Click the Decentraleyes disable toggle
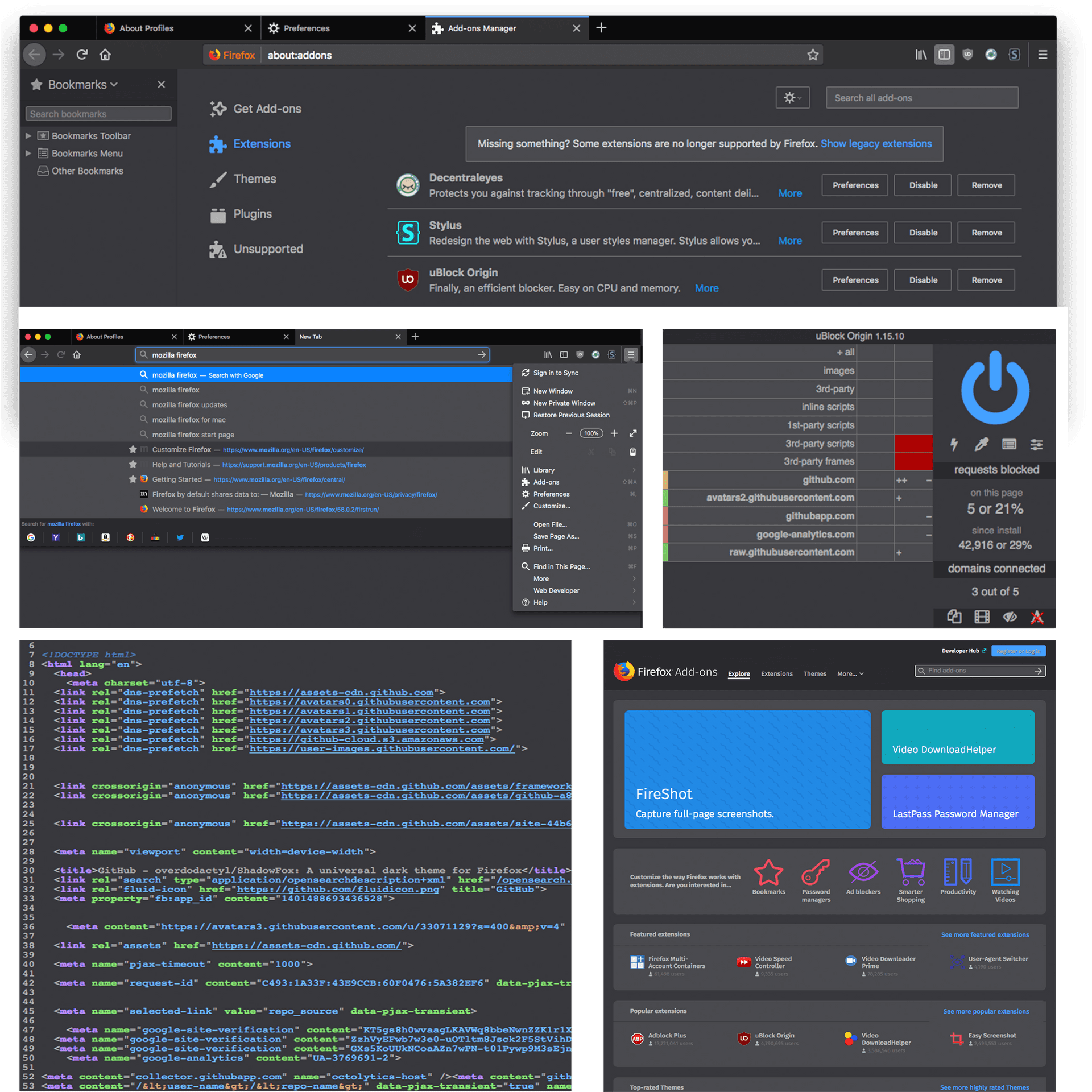The width and height of the screenshot is (1092, 1092). pyautogui.click(x=920, y=184)
